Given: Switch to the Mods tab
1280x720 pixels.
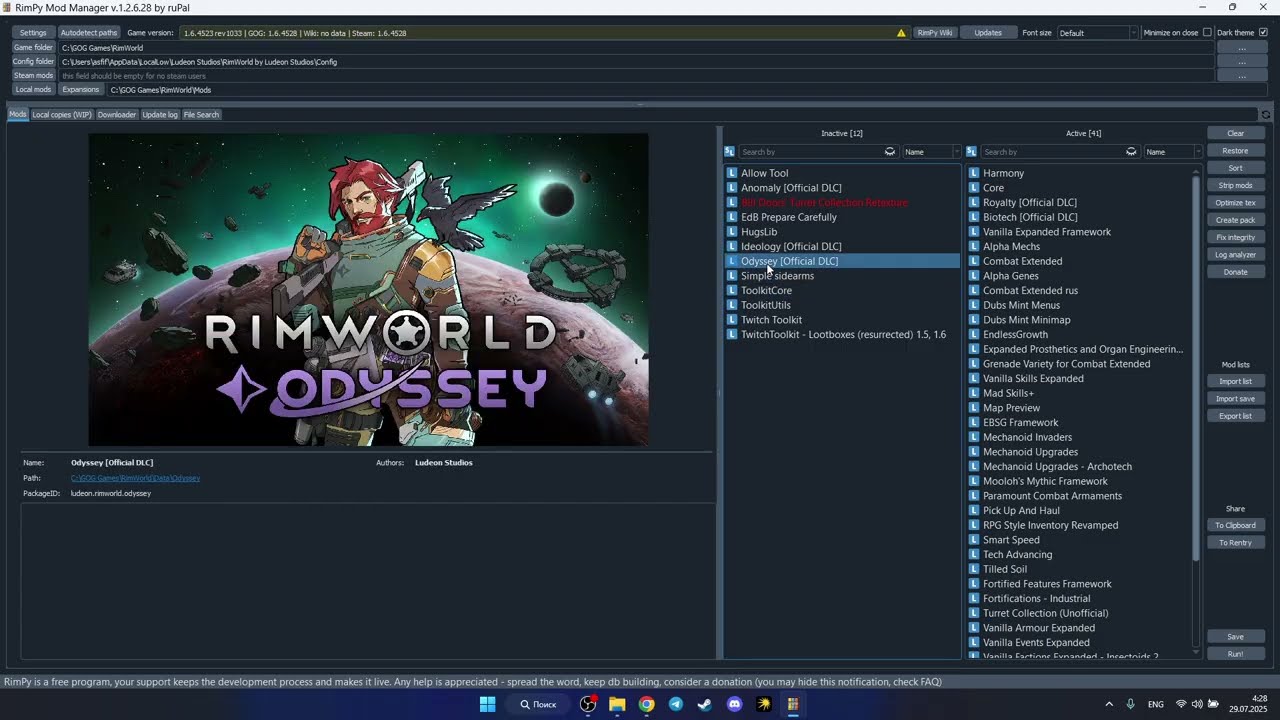Looking at the screenshot, I should [18, 114].
